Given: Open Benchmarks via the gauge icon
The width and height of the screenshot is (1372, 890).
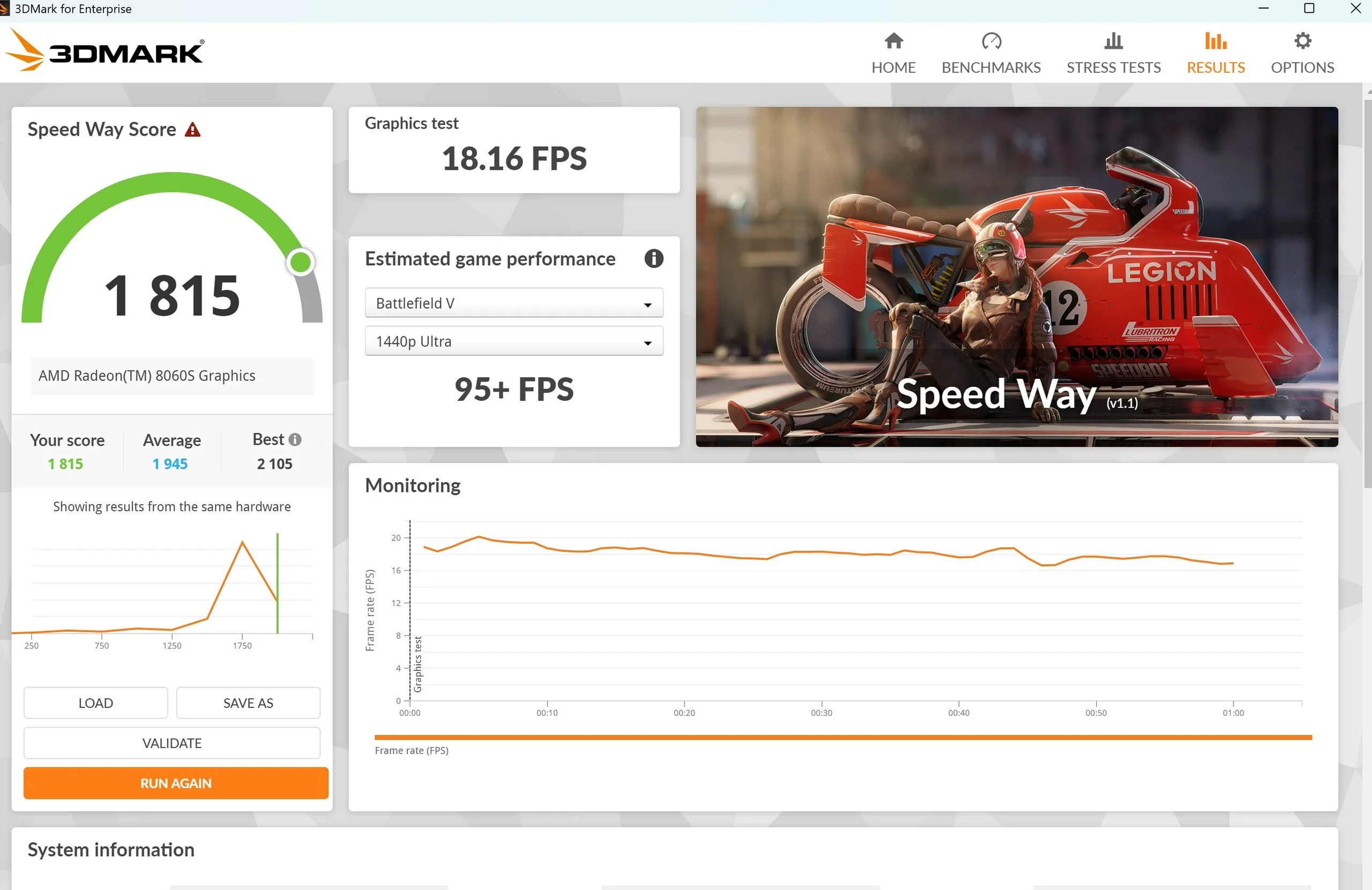Looking at the screenshot, I should click(x=991, y=41).
